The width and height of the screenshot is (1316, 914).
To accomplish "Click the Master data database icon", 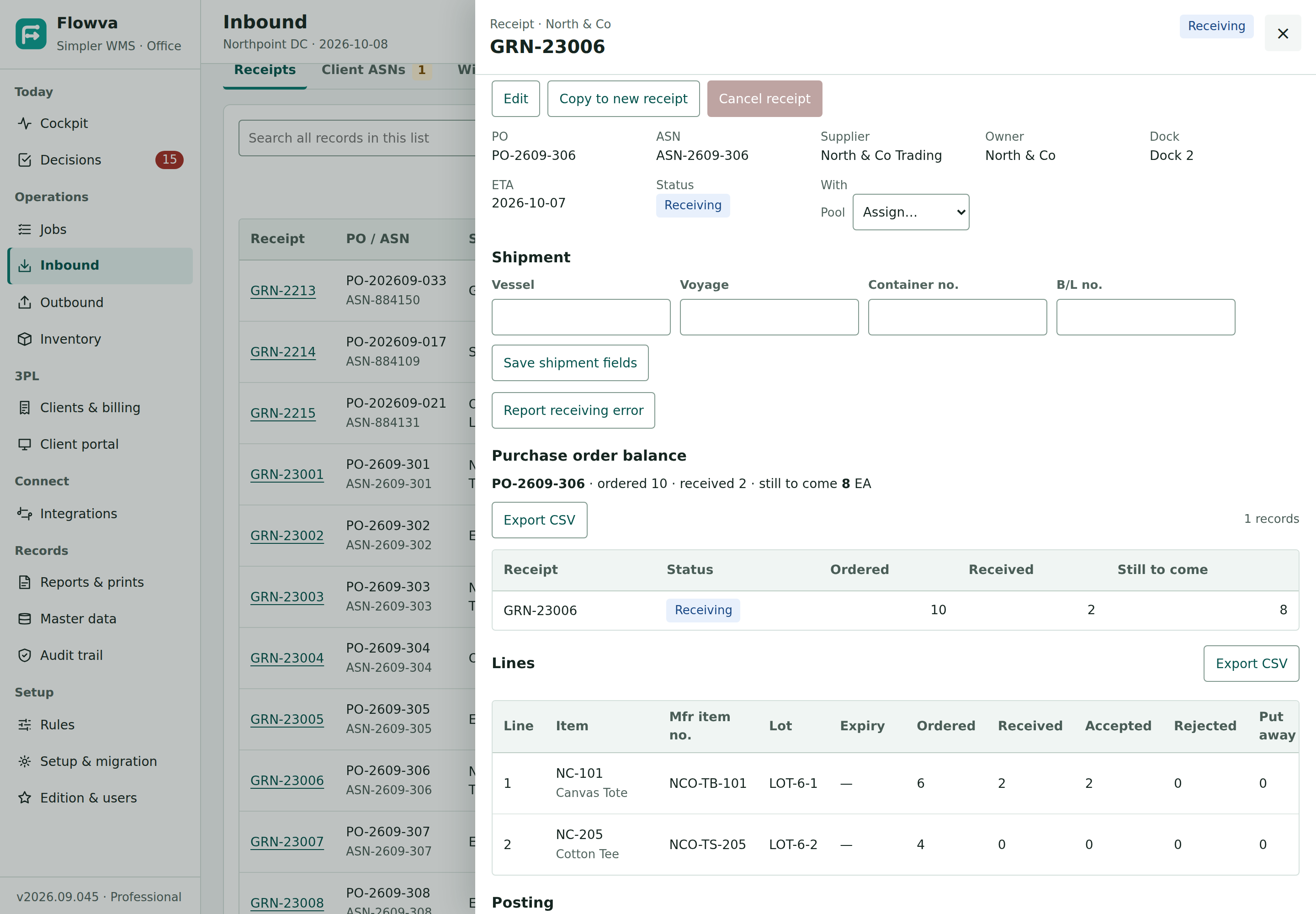I will (25, 618).
